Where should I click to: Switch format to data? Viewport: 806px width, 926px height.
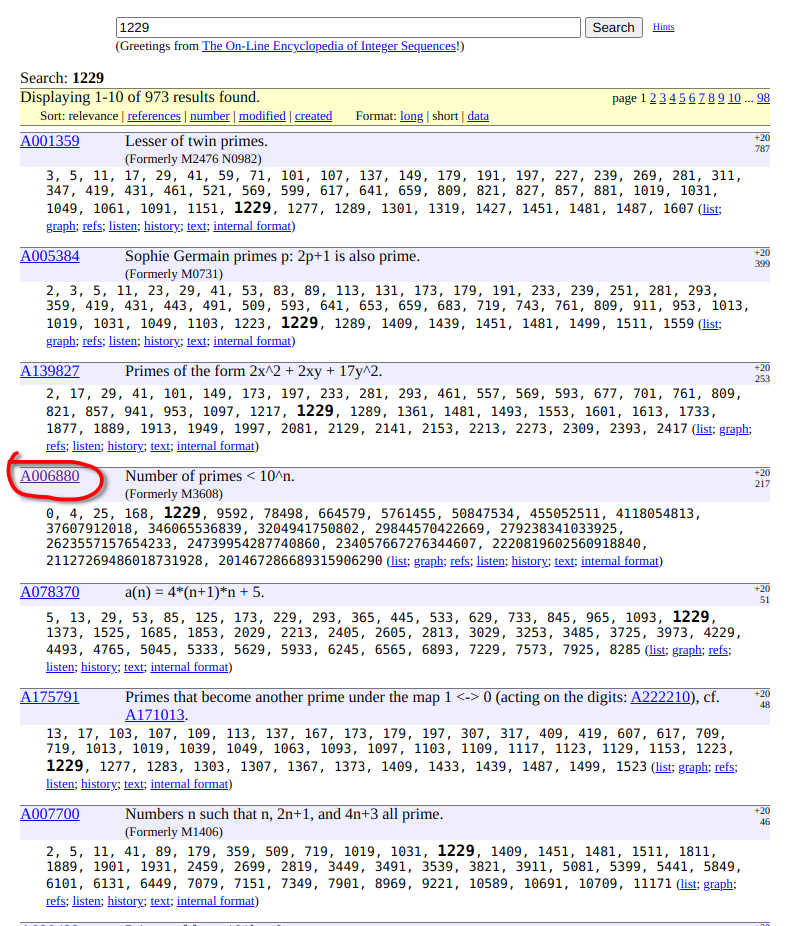click(478, 116)
